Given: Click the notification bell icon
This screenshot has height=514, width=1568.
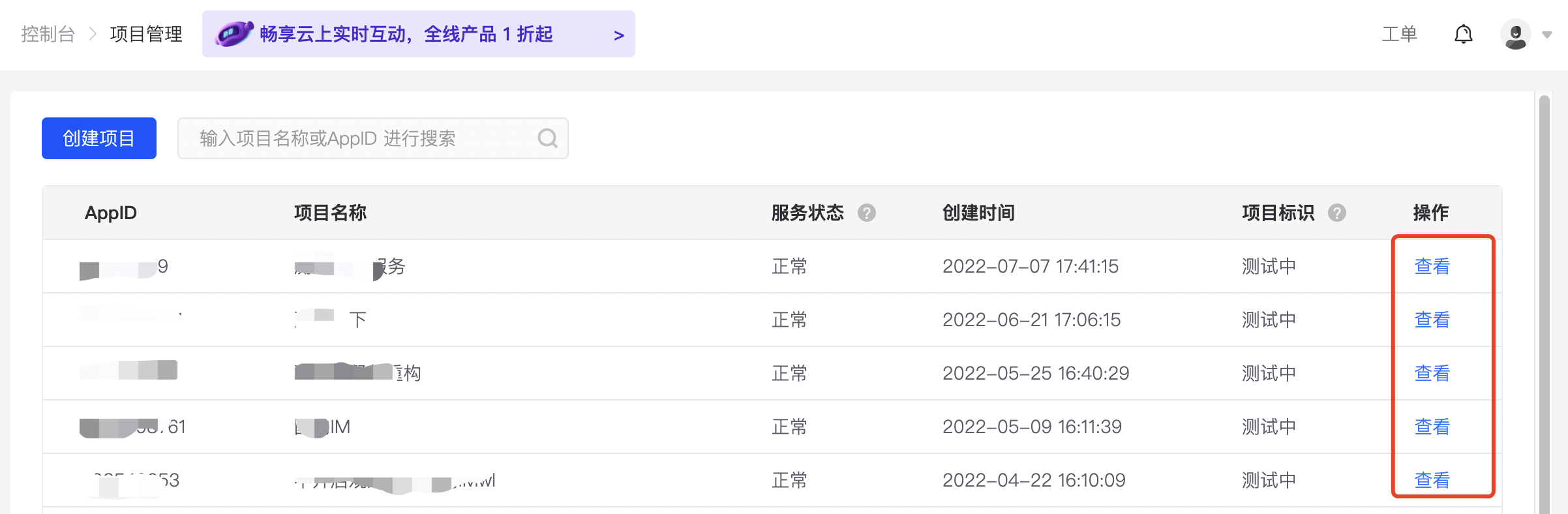Looking at the screenshot, I should 1463,34.
